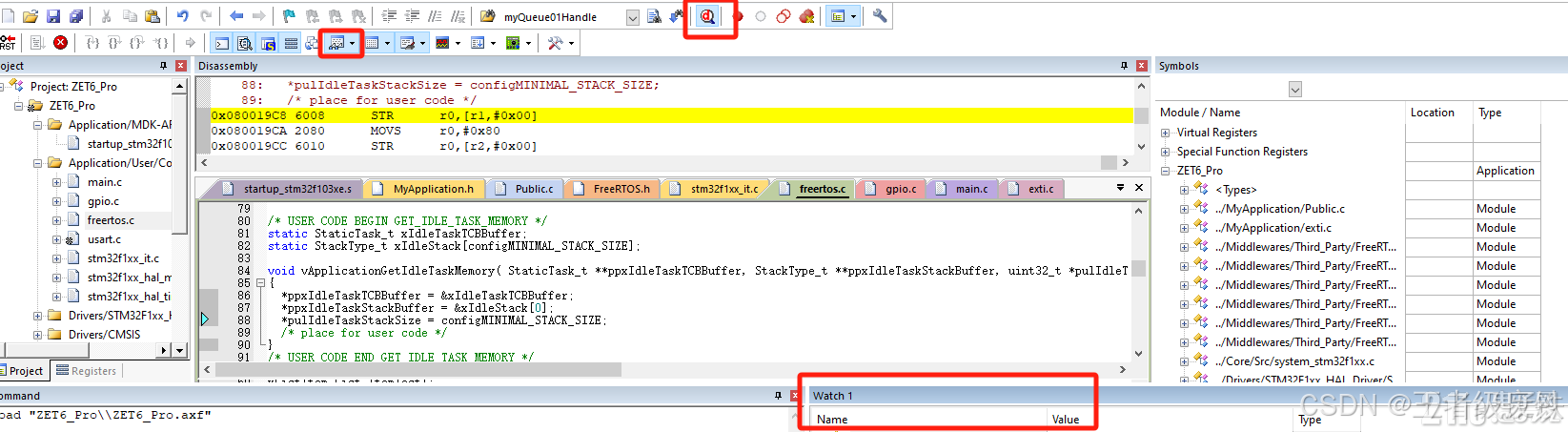Open the Registers tab
The width and height of the screenshot is (1568, 432).
[86, 371]
